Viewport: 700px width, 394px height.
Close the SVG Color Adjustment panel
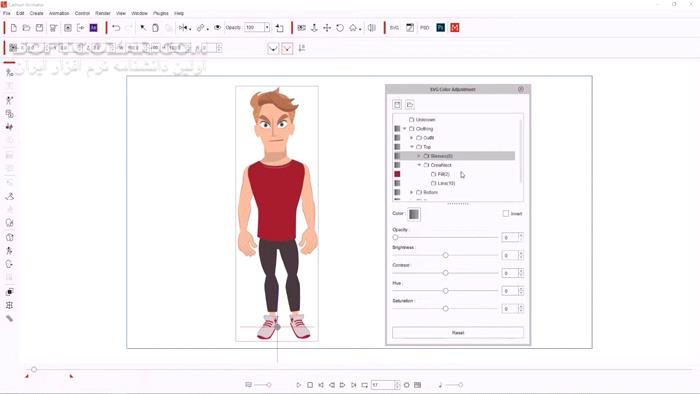tap(521, 89)
